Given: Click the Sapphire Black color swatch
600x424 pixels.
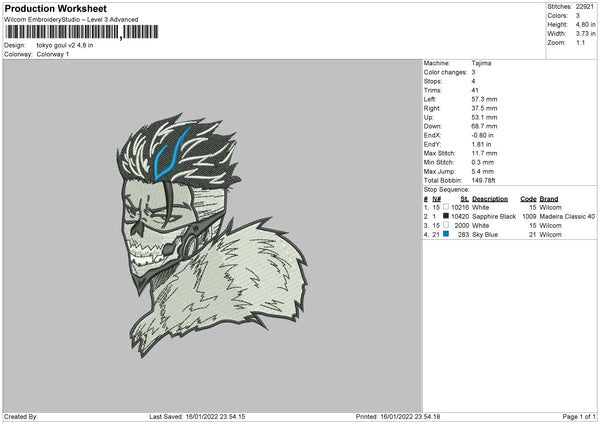Looking at the screenshot, I should (x=446, y=216).
